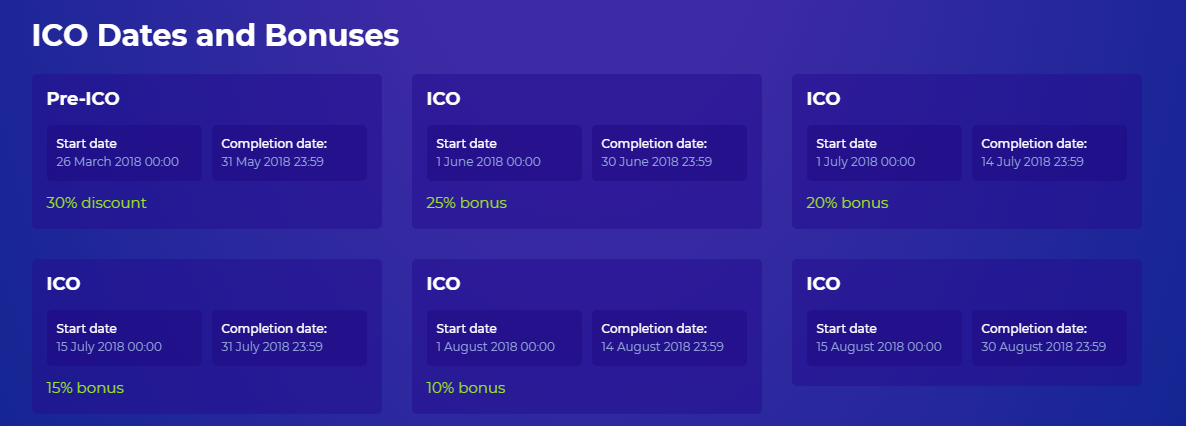The width and height of the screenshot is (1186, 426).
Task: Select the 1 June 2018 start date box
Action: pos(504,153)
